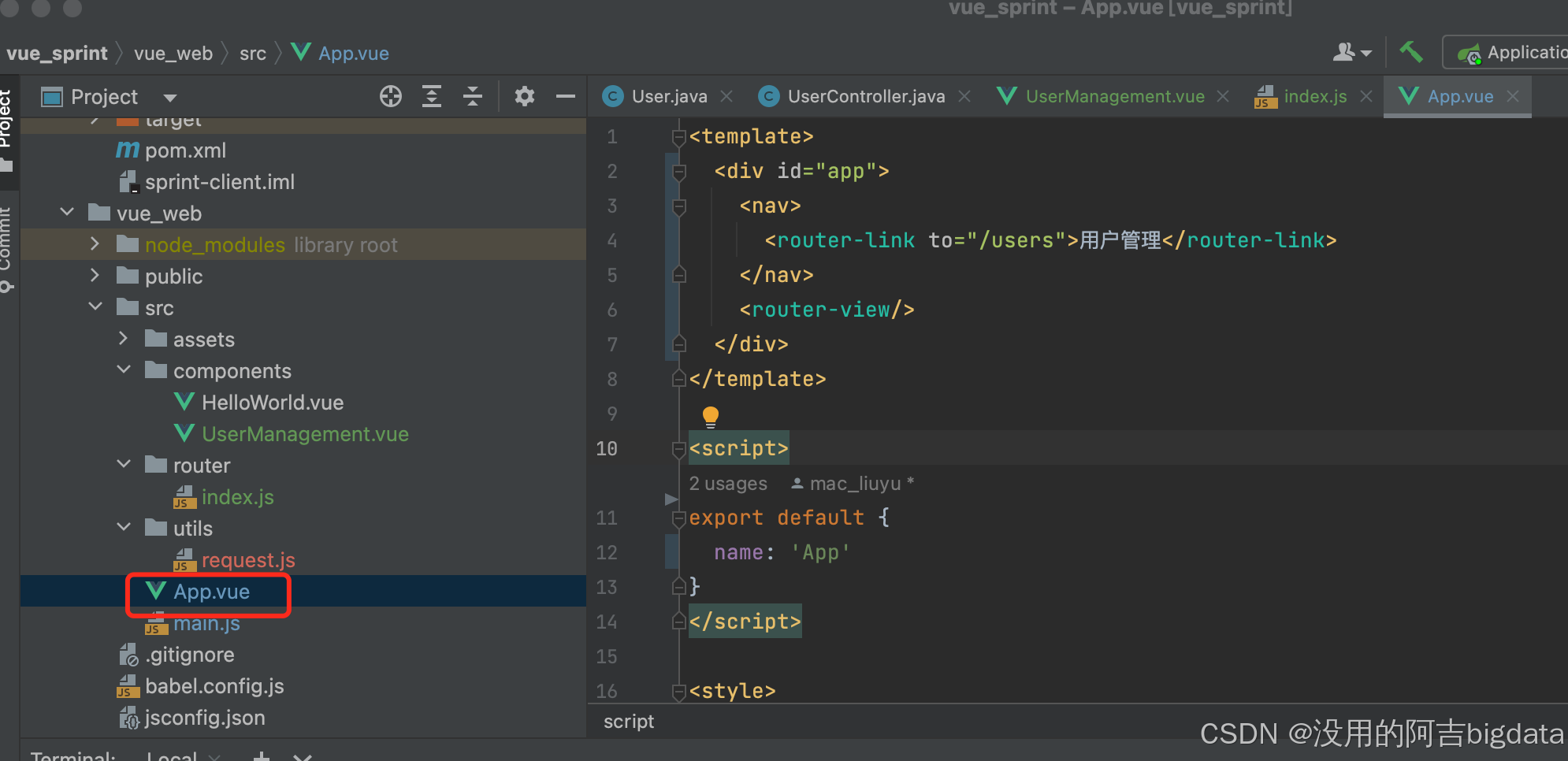Close the User.java tab
The image size is (1568, 761).
[x=726, y=96]
